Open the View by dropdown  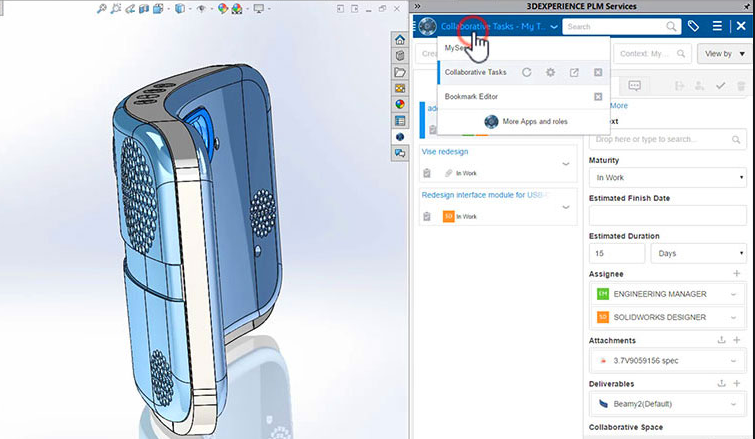[725, 53]
